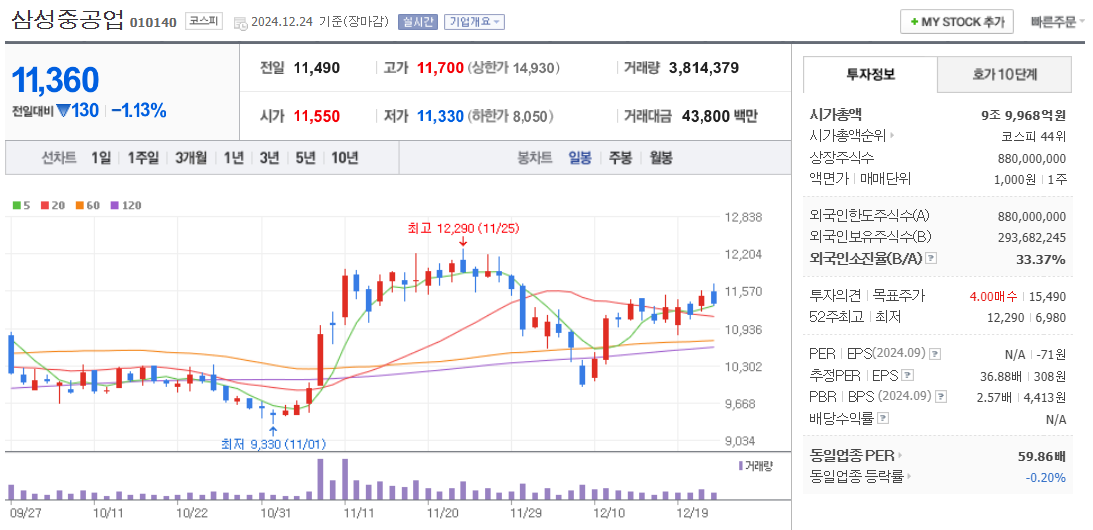1093x530 pixels.
Task: Select the 10년 line chart period
Action: coord(344,158)
